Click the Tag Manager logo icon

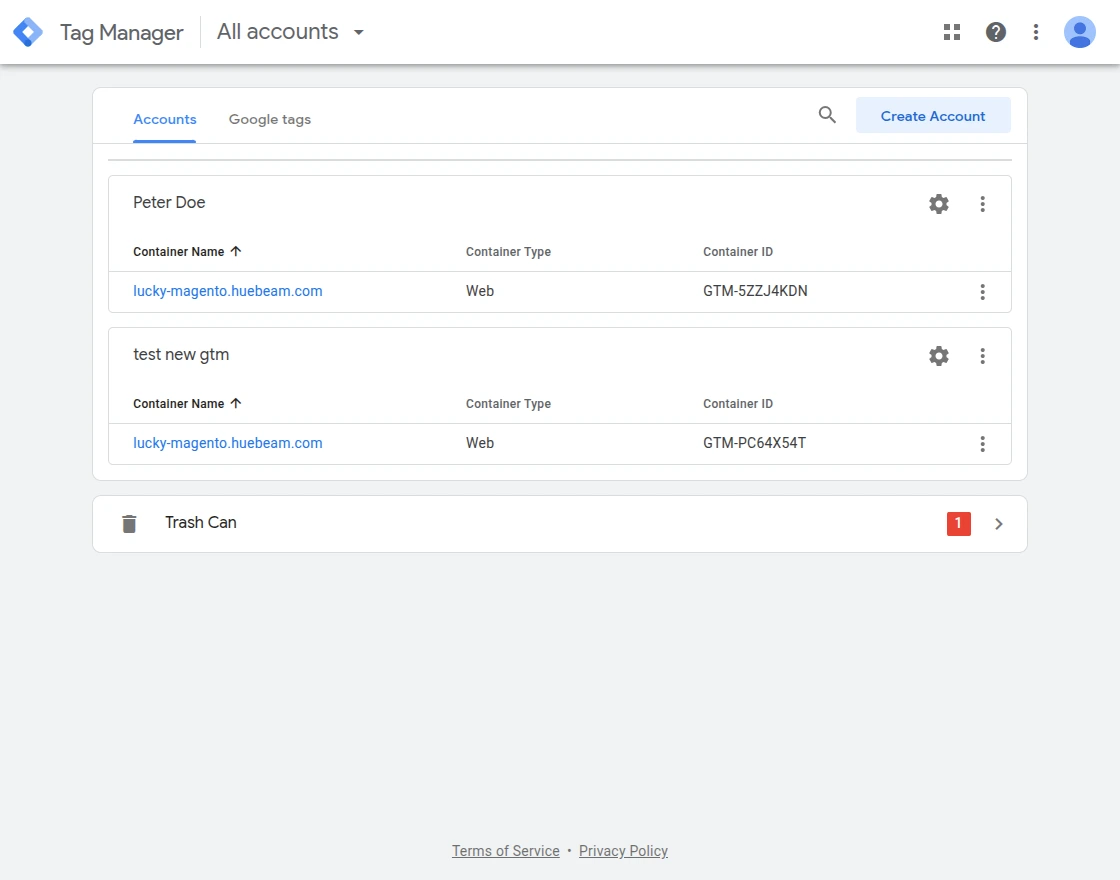click(x=28, y=32)
